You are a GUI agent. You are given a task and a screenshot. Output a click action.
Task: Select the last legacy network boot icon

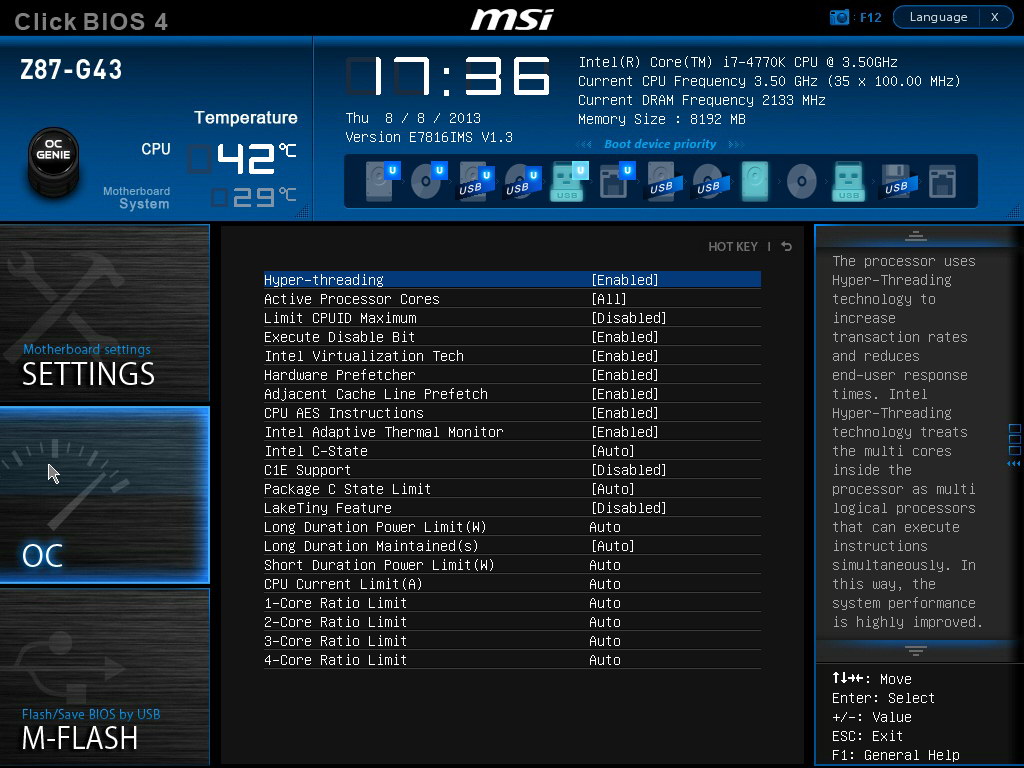point(942,181)
